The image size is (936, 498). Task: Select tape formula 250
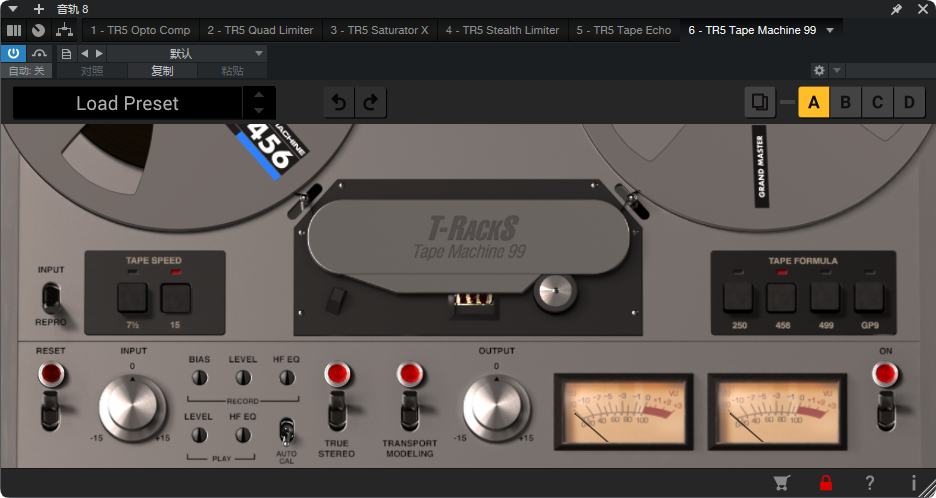(x=738, y=297)
